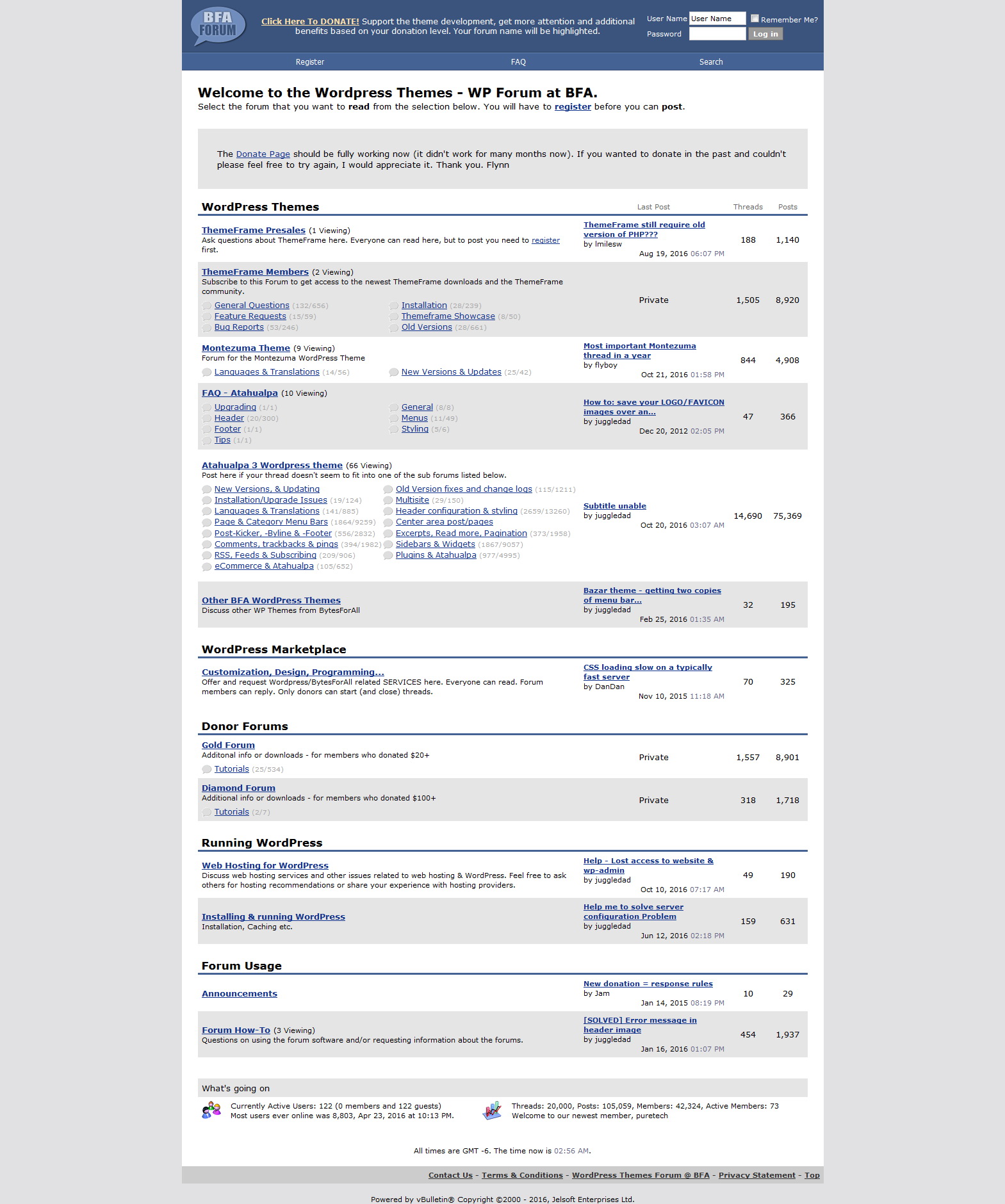Click the bubble icon beside Styling
This screenshot has height=1204, width=1005.
394,430
